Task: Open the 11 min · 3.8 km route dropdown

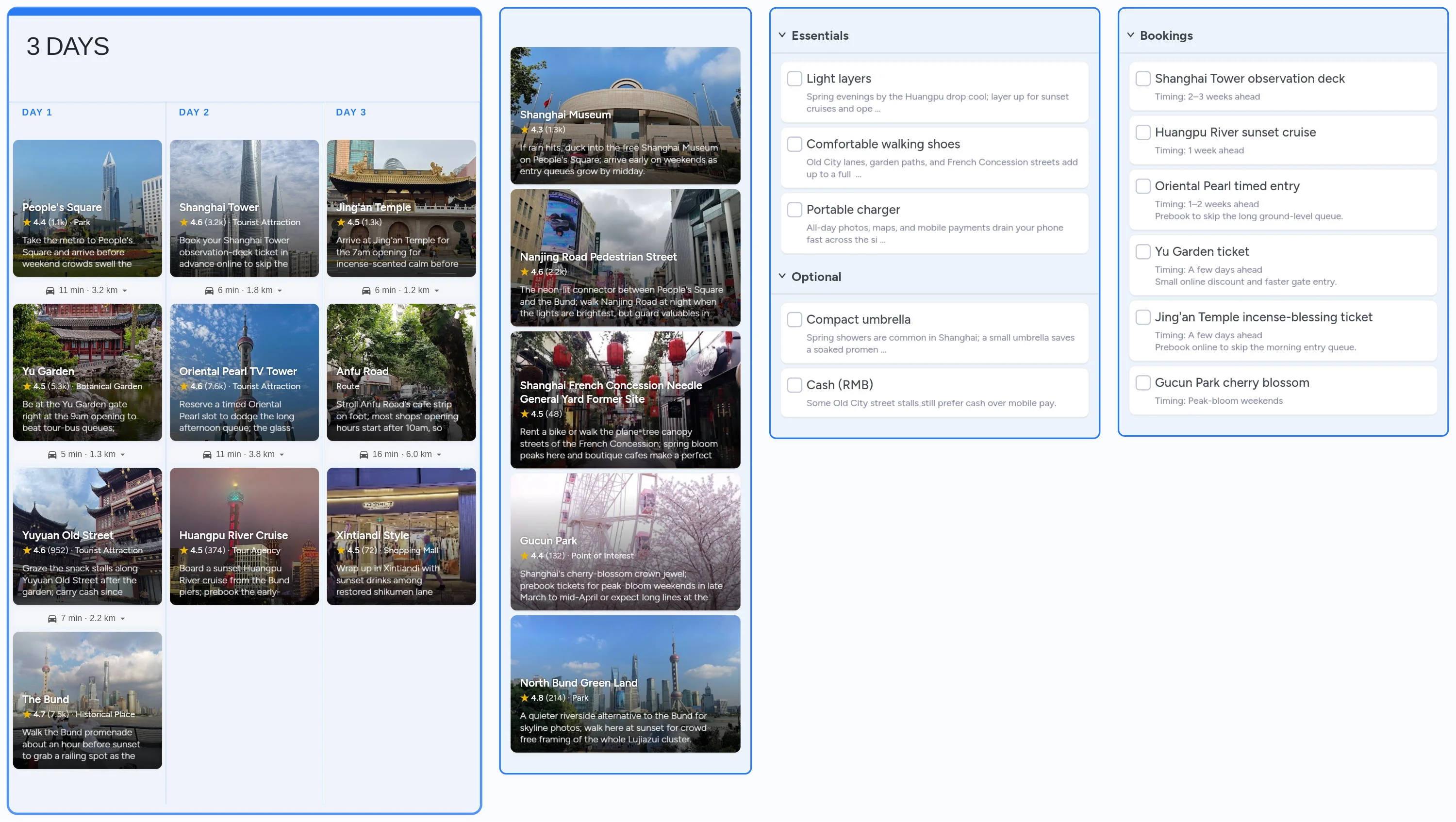Action: point(282,455)
